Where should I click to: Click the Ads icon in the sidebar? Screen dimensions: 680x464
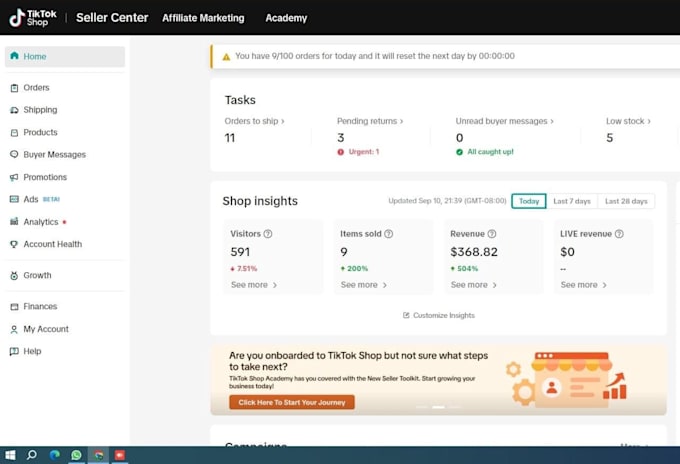pyautogui.click(x=14, y=199)
